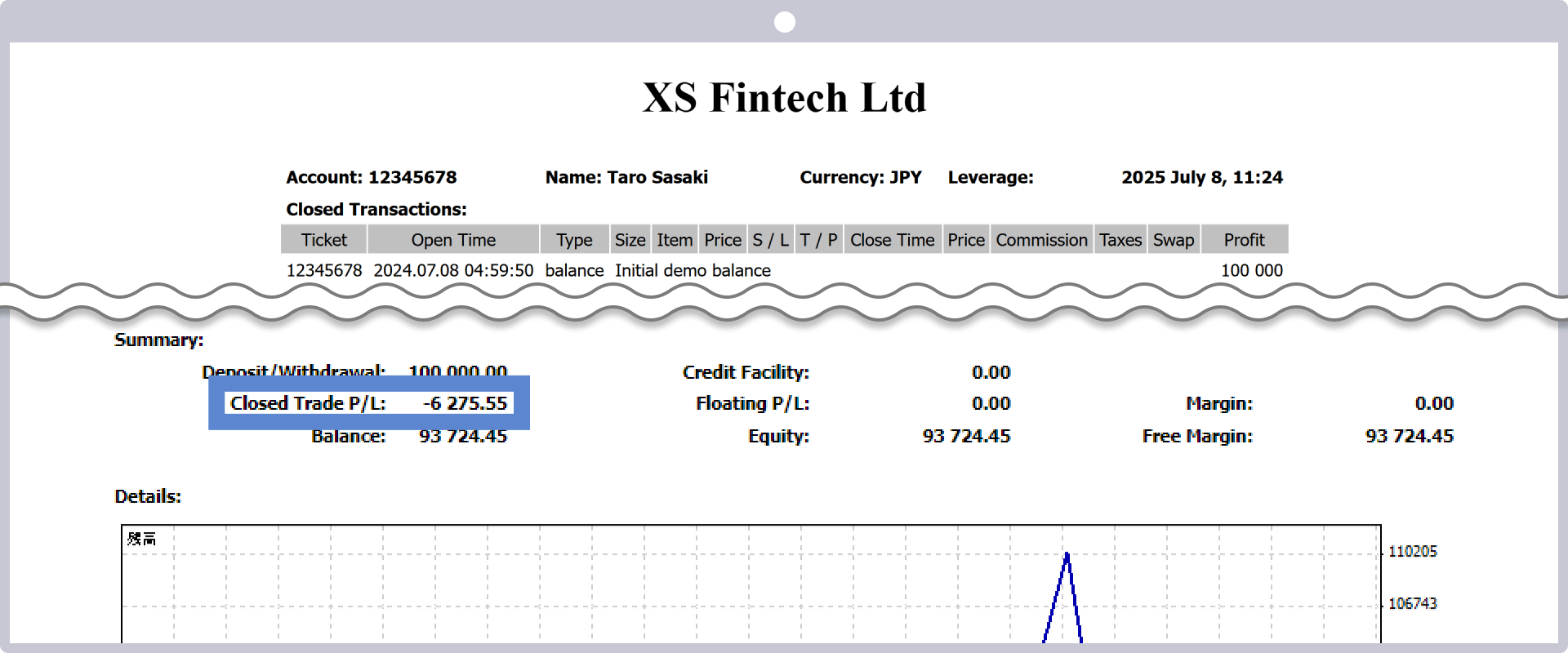Click the XS Fintech Ltd report title
Image resolution: width=1568 pixels, height=653 pixels.
784,98
